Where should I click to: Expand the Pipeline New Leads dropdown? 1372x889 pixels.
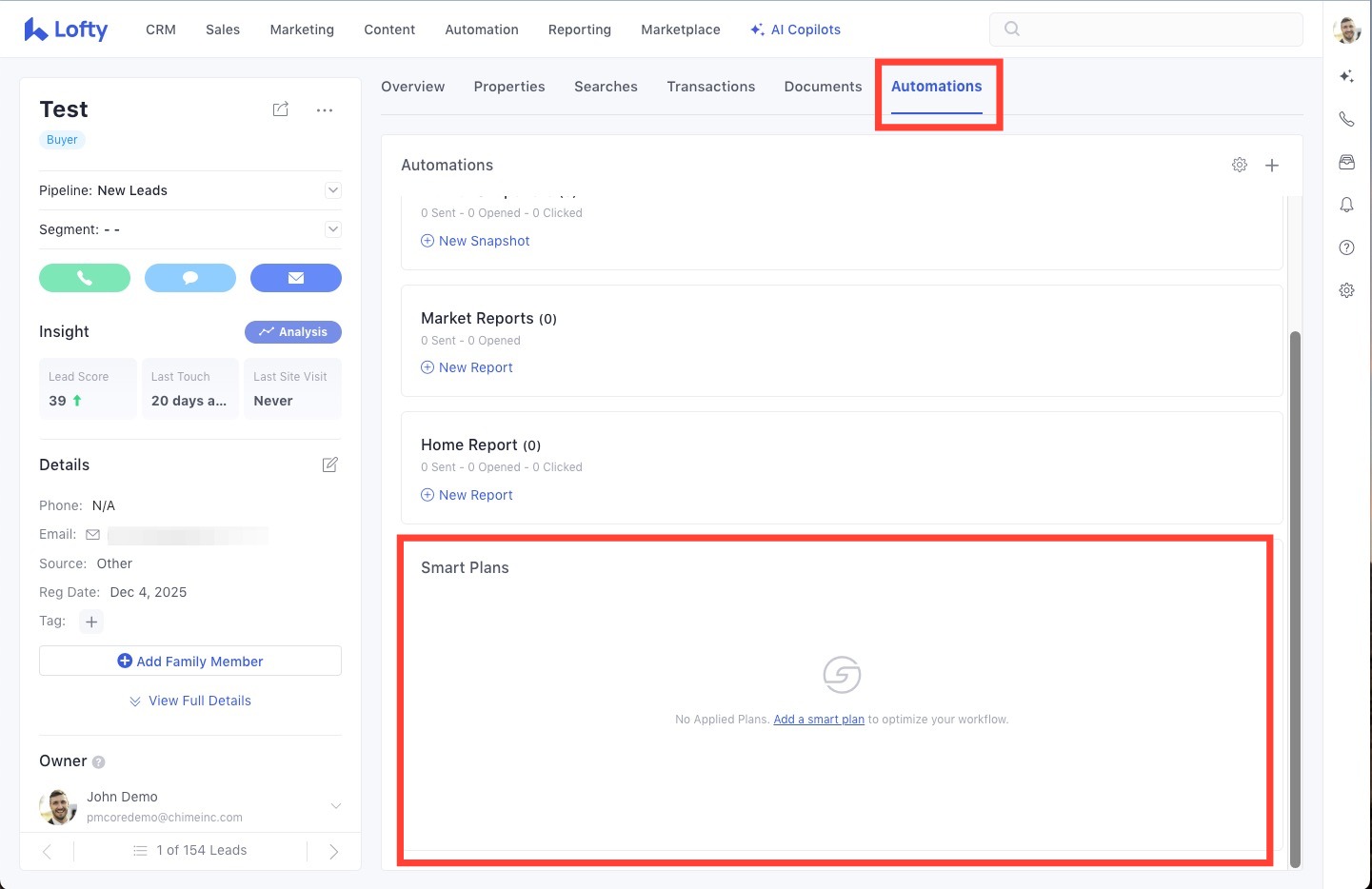333,190
